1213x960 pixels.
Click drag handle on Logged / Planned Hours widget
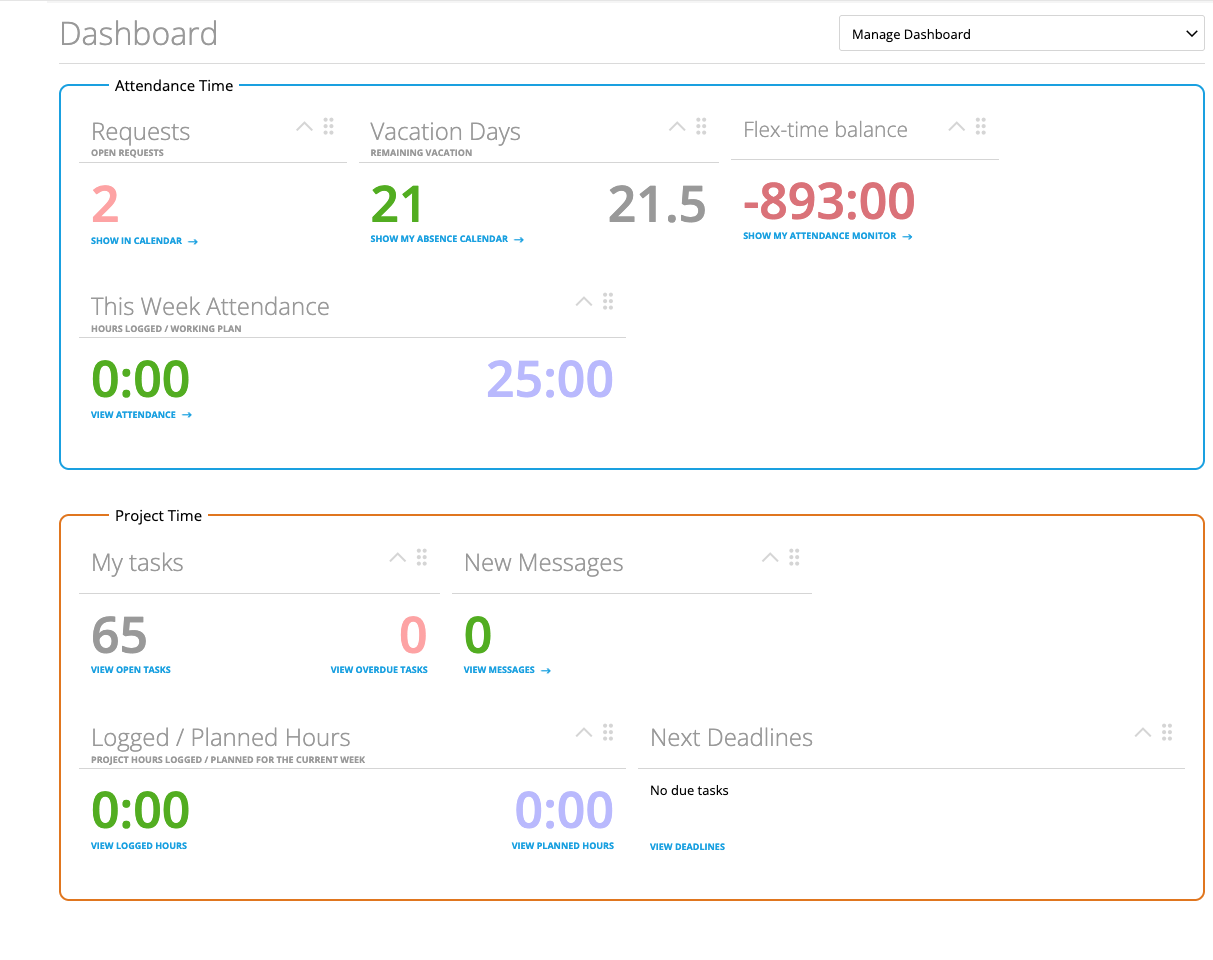coord(608,733)
